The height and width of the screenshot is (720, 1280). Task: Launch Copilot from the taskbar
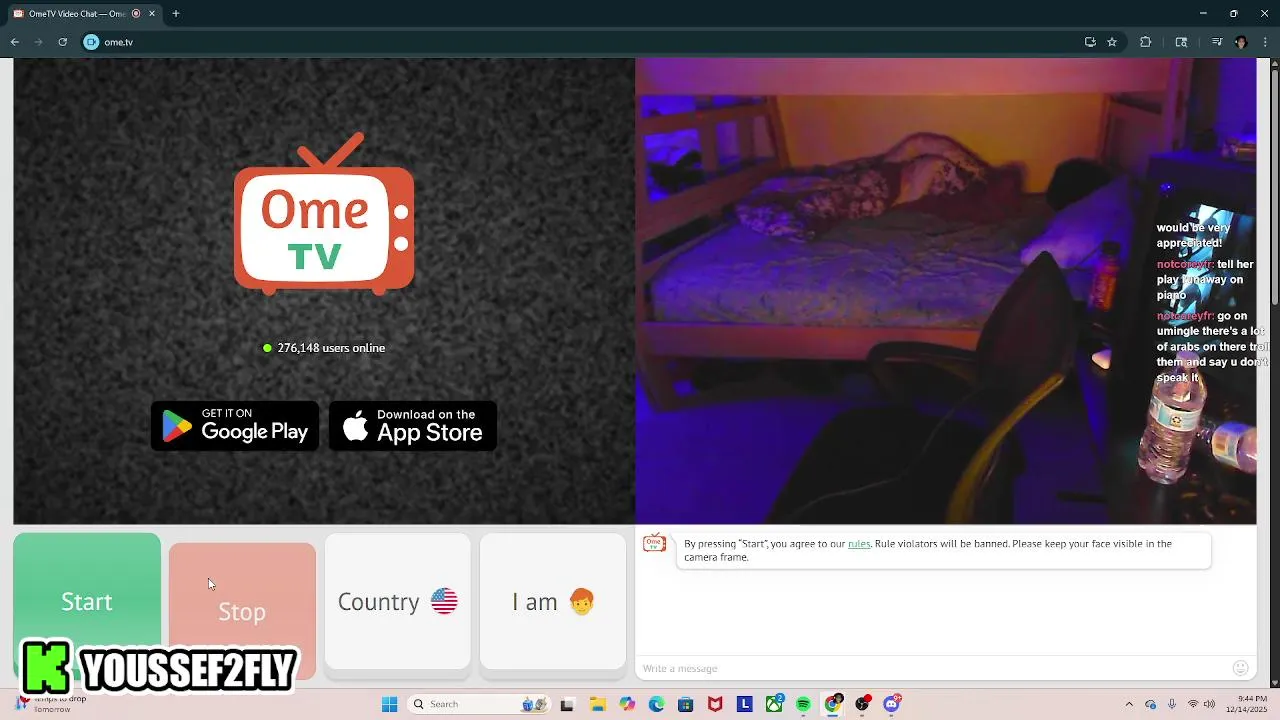coord(627,704)
